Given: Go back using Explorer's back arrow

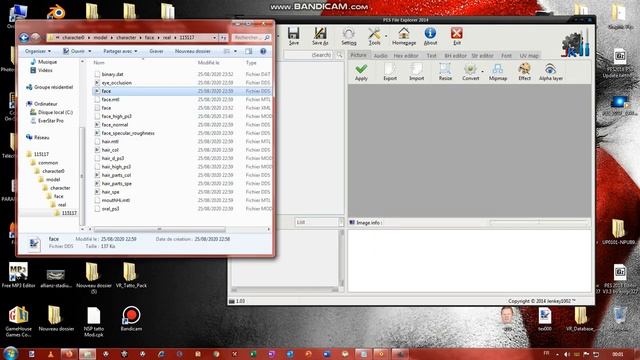Looking at the screenshot, I should click(x=24, y=38).
